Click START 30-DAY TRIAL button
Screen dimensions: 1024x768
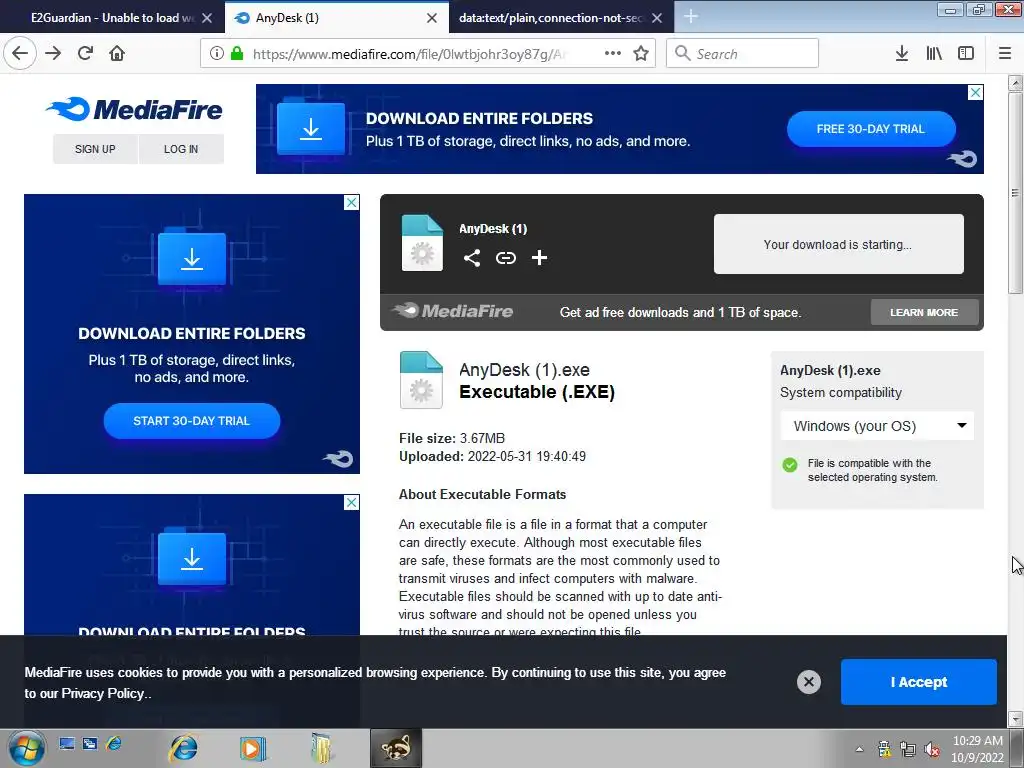pos(192,421)
